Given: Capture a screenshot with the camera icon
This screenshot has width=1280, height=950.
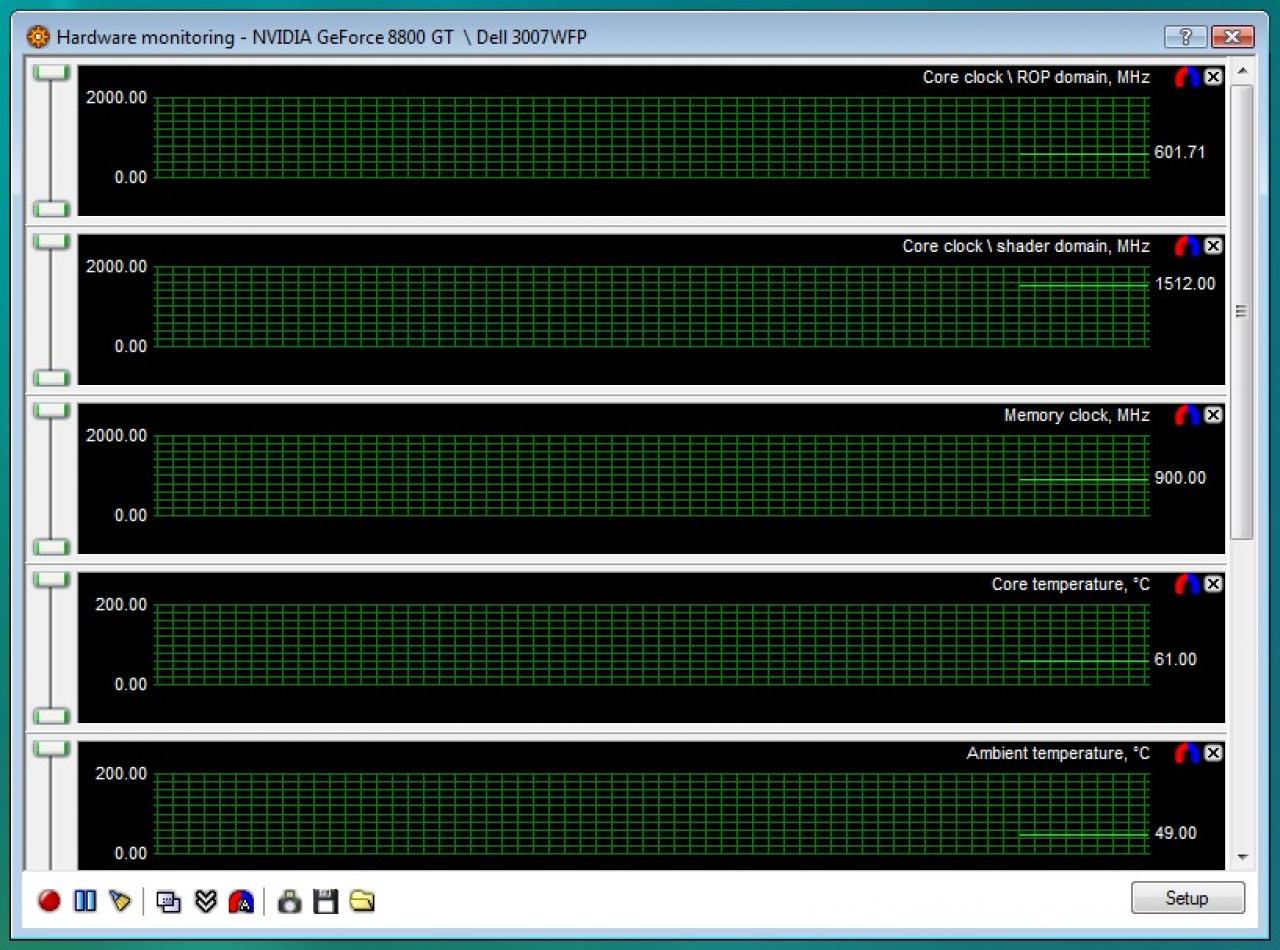Looking at the screenshot, I should coord(290,901).
